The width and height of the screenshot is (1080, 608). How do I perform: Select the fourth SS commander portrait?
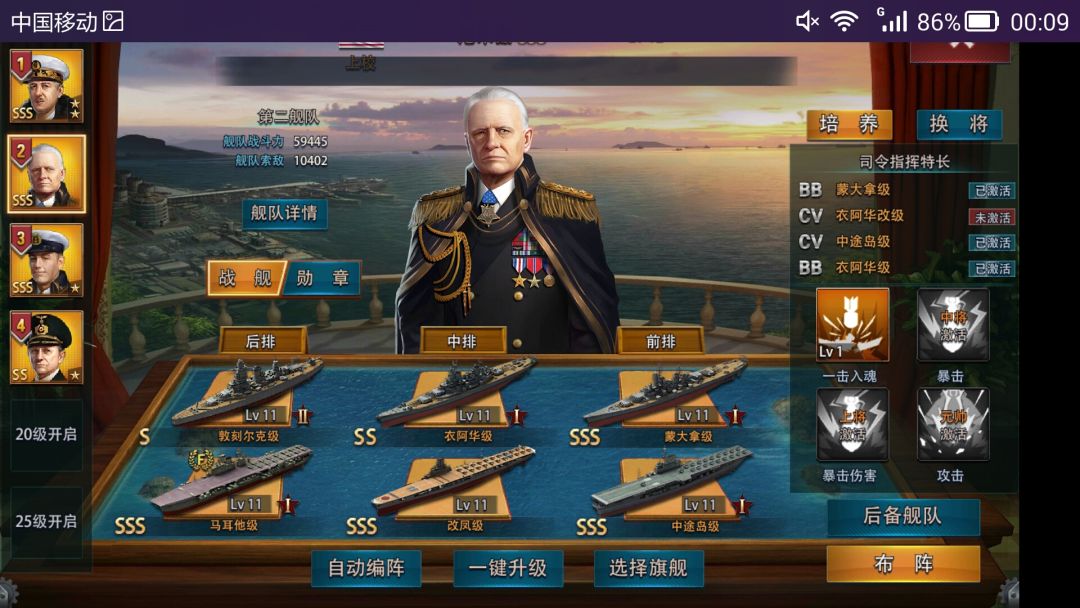[x=47, y=347]
